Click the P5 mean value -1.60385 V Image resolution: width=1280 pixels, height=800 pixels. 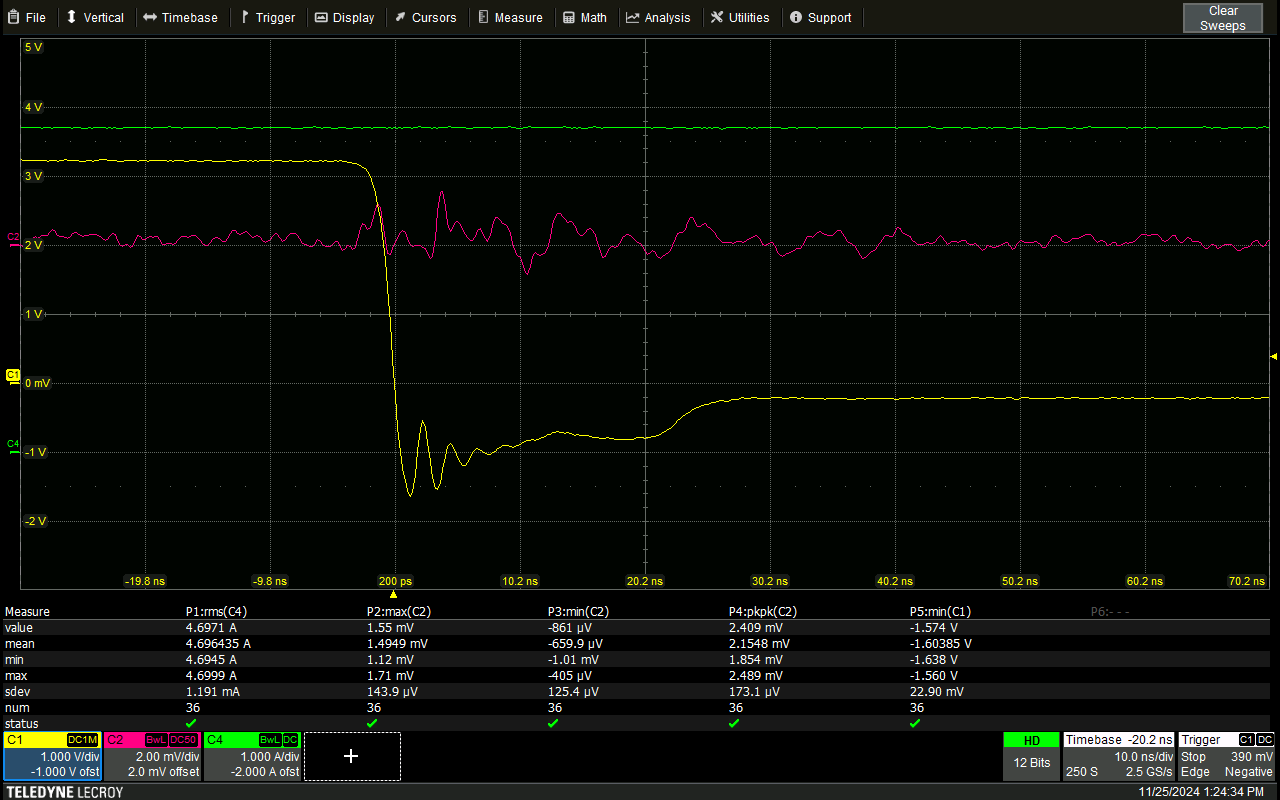point(940,644)
